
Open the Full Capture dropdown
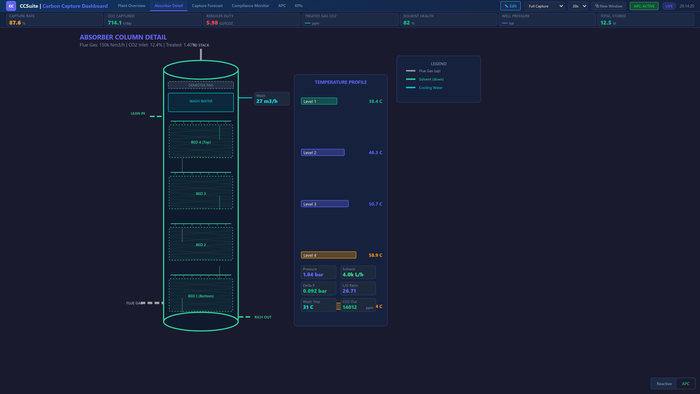[545, 6]
